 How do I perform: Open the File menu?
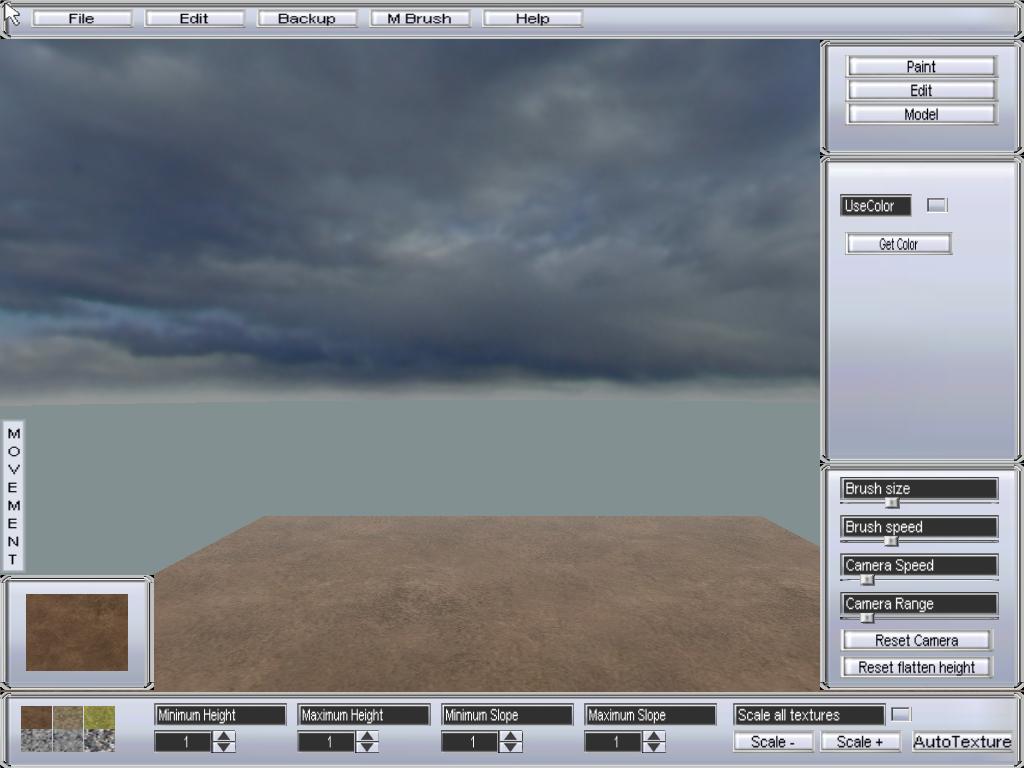[82, 18]
